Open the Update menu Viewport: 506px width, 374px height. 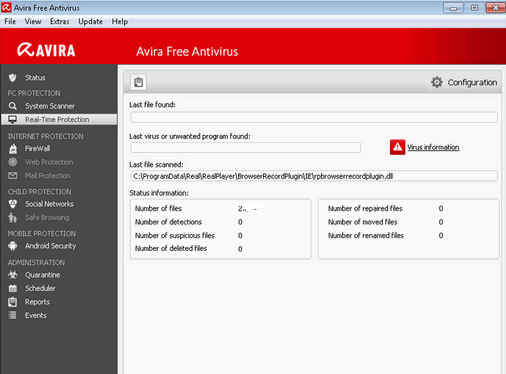(90, 22)
